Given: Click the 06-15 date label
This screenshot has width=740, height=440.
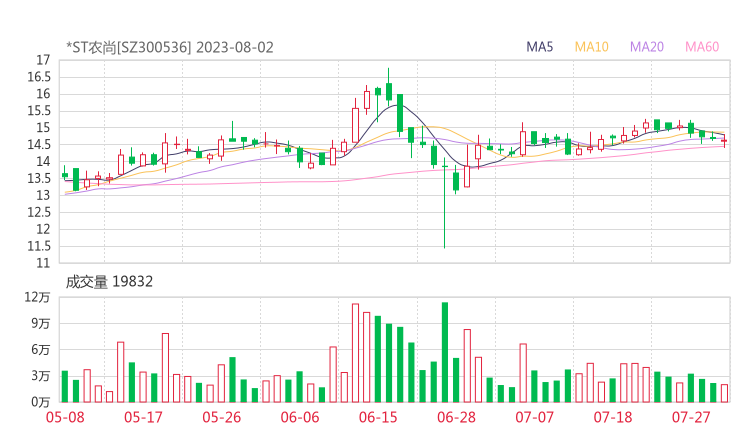Looking at the screenshot, I should click(x=378, y=417).
